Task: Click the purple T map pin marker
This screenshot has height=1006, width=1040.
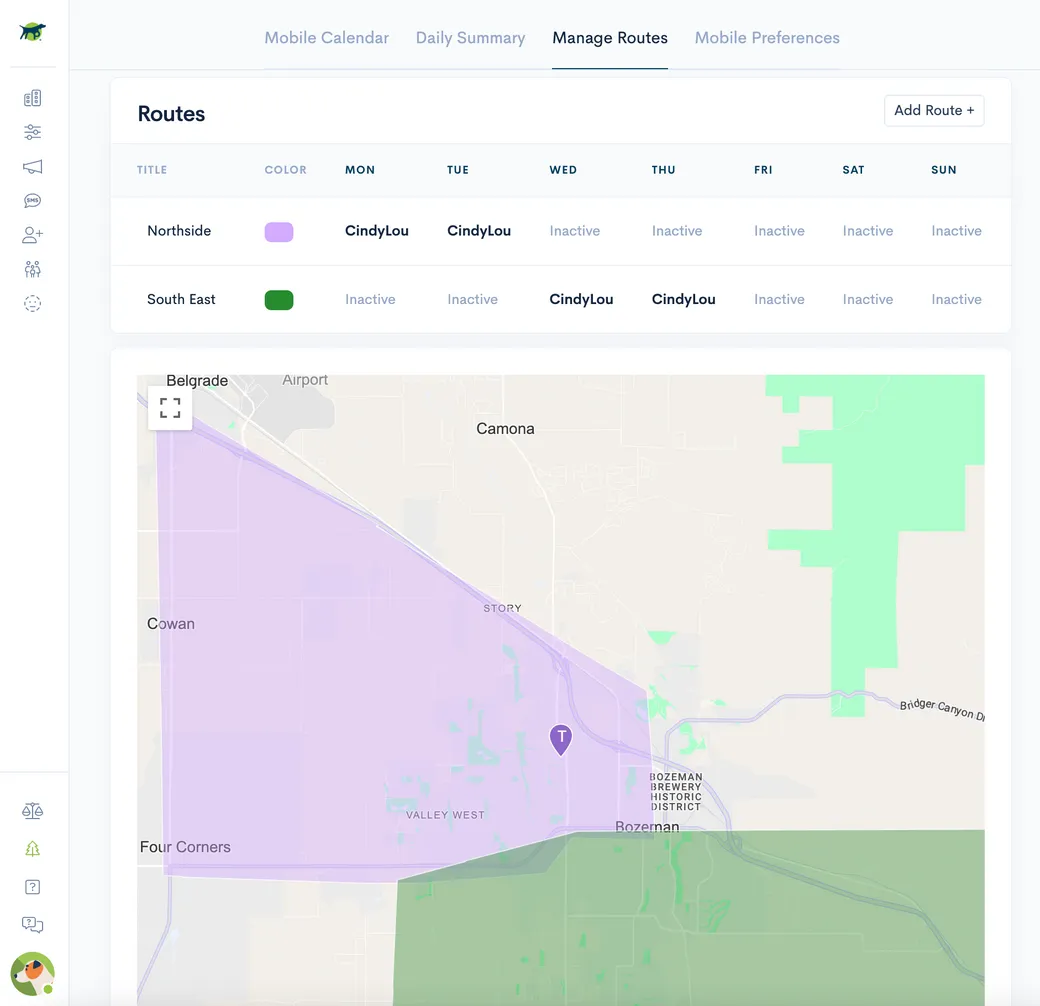Action: 561,739
